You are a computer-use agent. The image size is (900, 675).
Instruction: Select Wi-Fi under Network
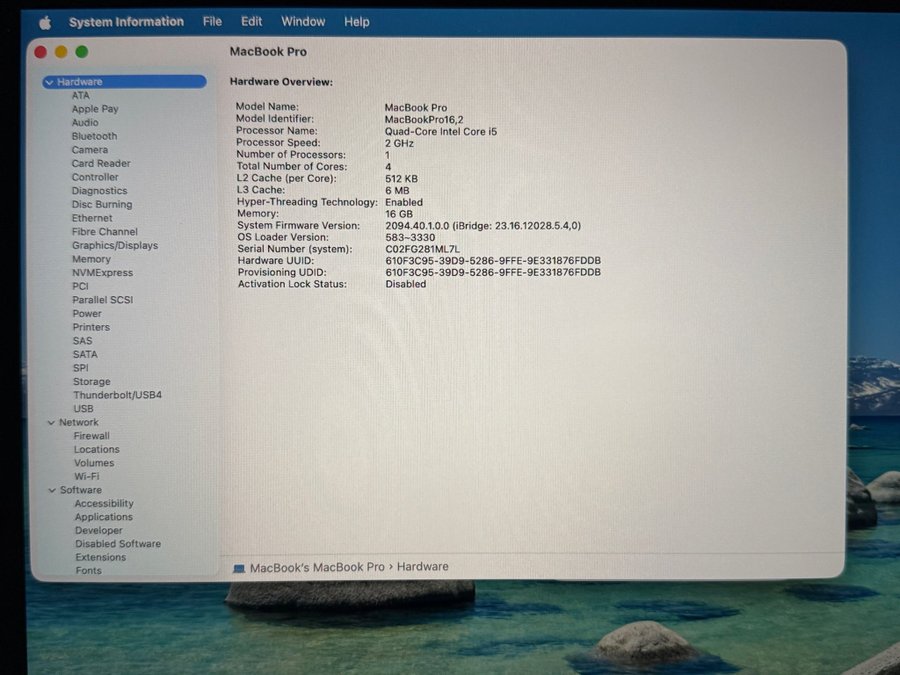click(87, 477)
